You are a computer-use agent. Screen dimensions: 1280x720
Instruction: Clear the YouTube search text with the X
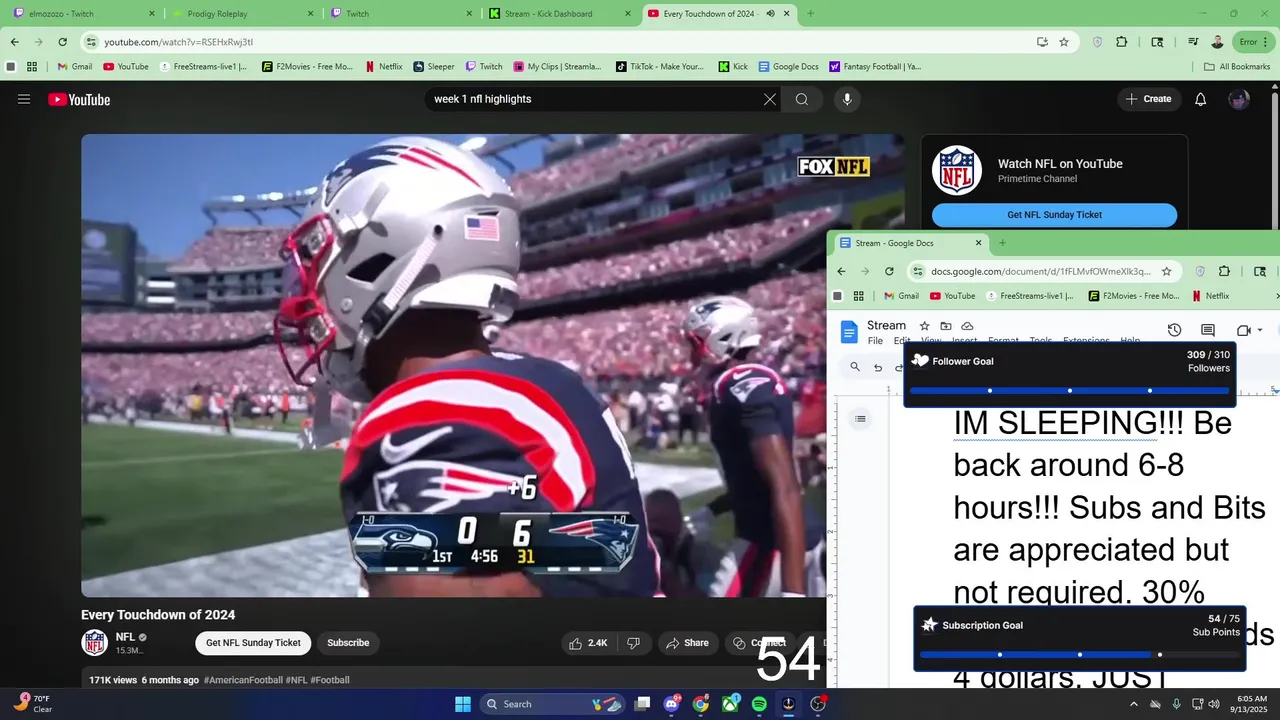tap(770, 99)
